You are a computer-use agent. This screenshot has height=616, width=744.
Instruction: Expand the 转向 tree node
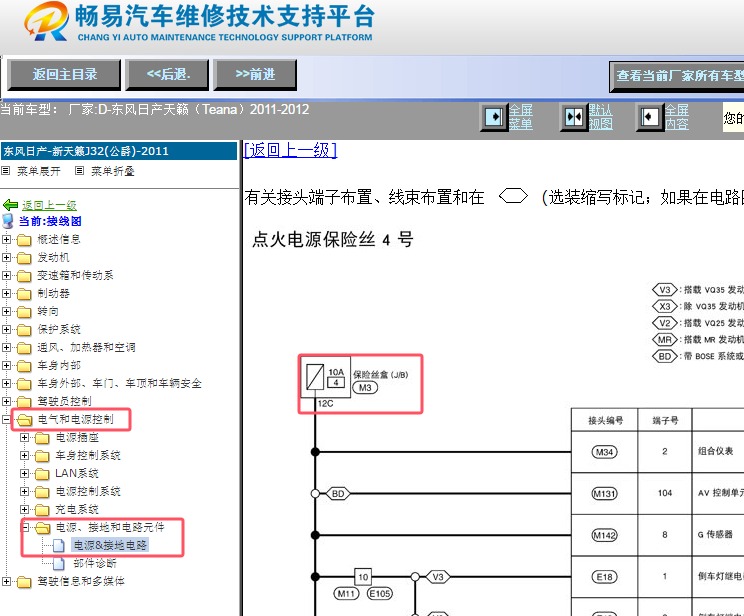click(6, 311)
